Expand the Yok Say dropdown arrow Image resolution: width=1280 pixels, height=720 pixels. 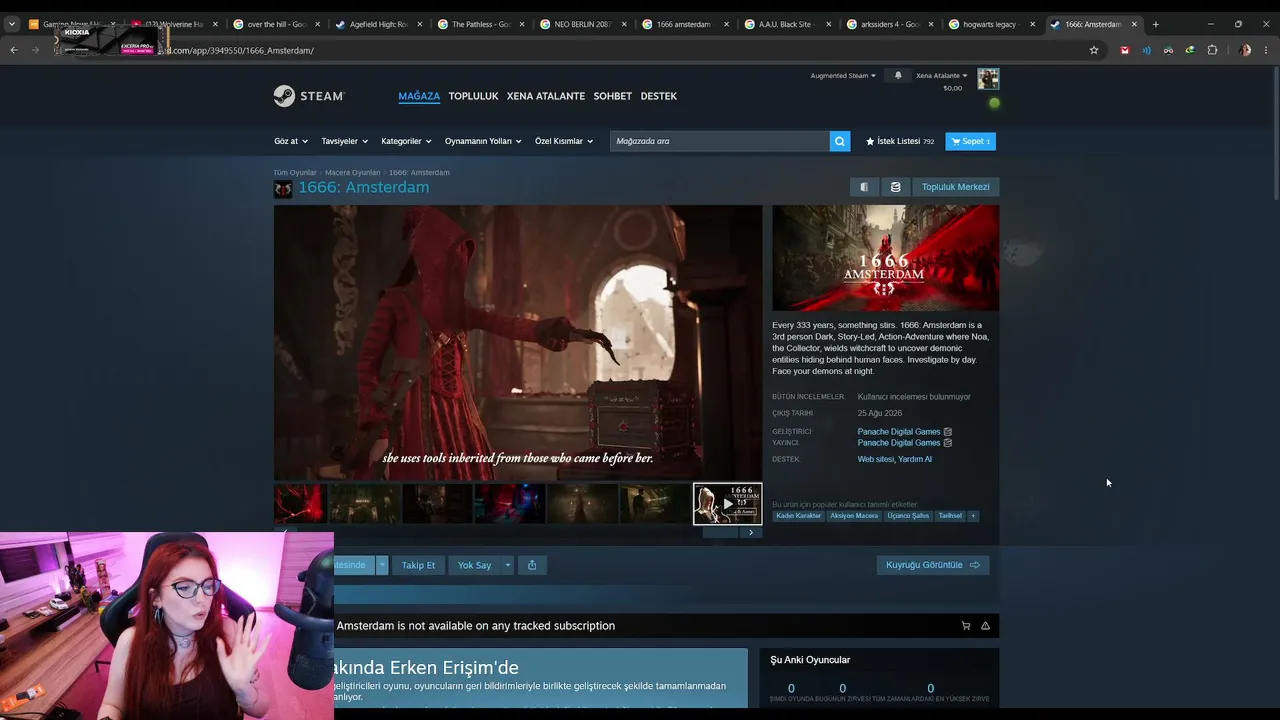[x=508, y=565]
